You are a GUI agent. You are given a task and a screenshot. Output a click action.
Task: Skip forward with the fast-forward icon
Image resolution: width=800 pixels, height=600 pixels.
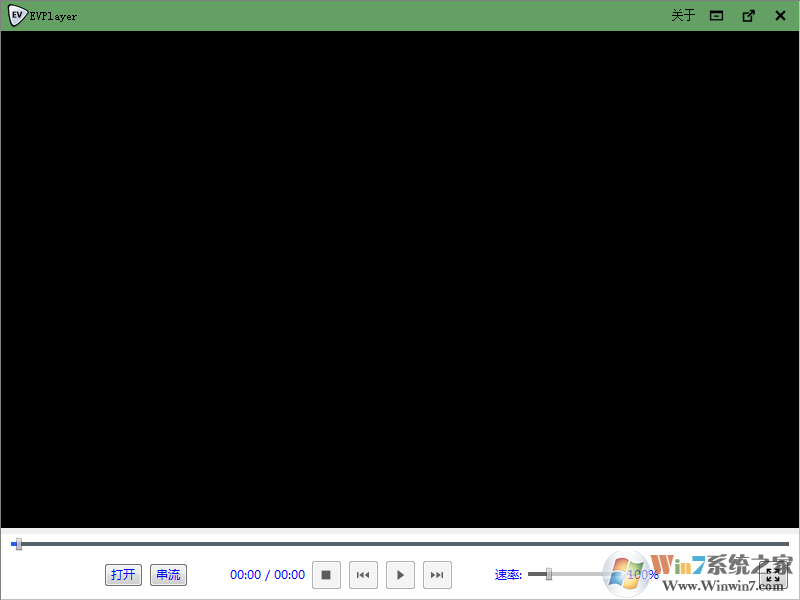(x=437, y=574)
